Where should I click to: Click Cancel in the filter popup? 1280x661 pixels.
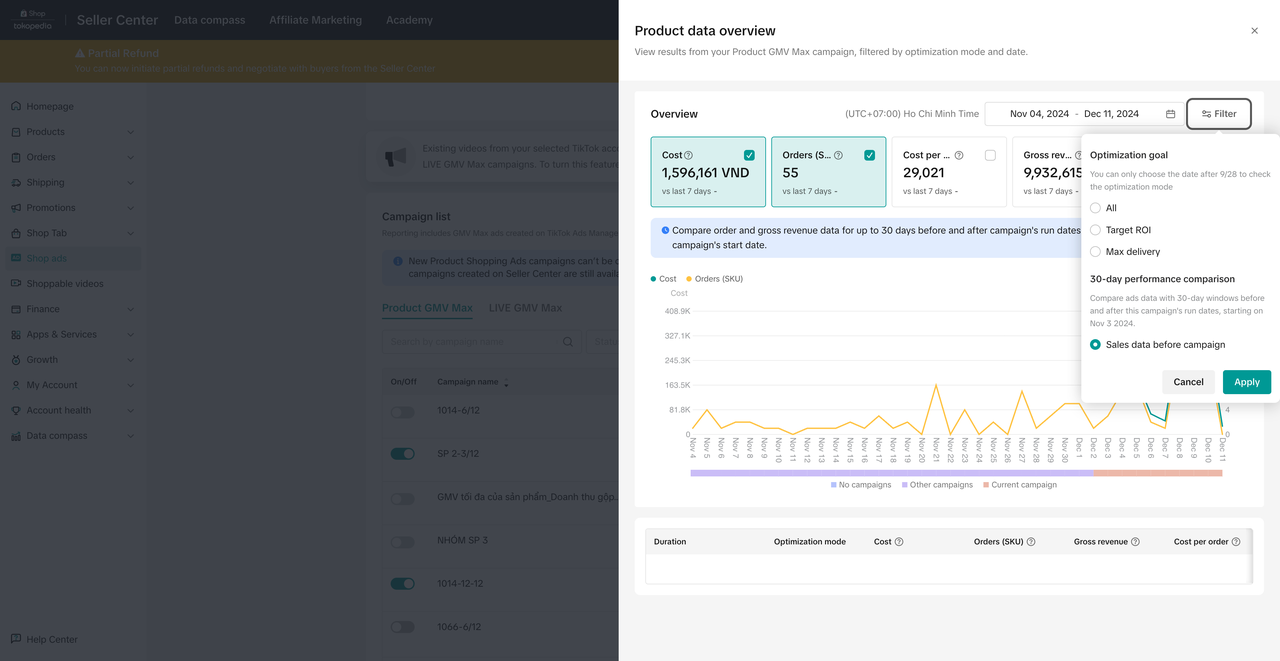pyautogui.click(x=1188, y=382)
